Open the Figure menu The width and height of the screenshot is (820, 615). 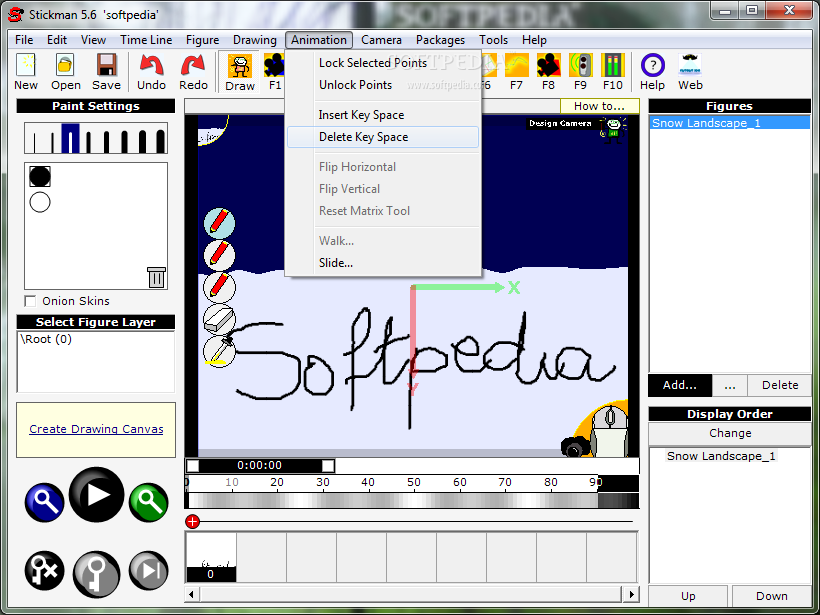click(202, 40)
